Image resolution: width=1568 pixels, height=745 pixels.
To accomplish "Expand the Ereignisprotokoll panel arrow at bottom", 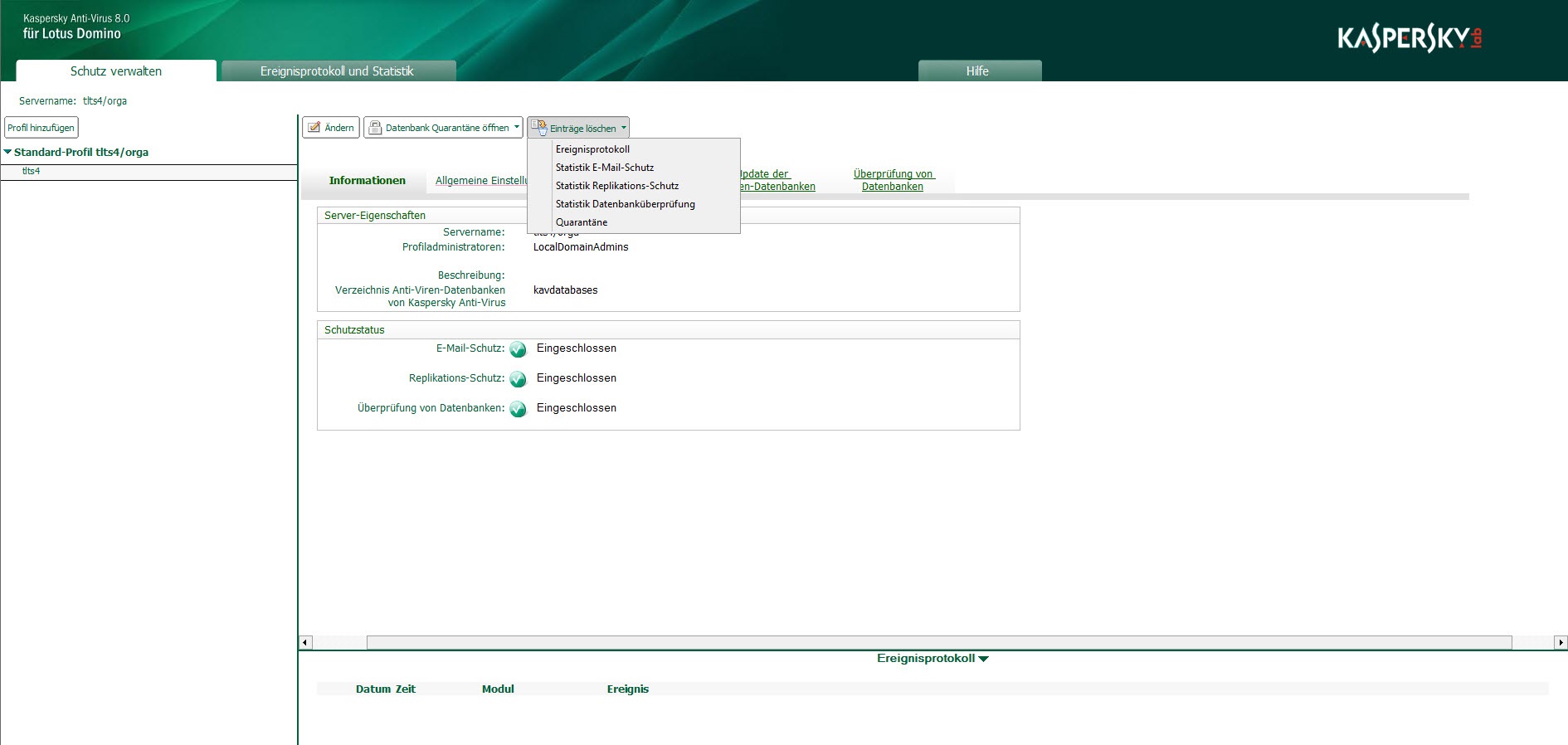I will click(x=984, y=659).
